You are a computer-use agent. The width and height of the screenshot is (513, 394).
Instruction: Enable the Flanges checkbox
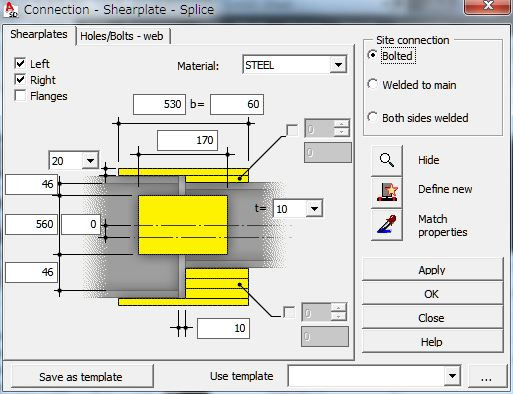20,96
